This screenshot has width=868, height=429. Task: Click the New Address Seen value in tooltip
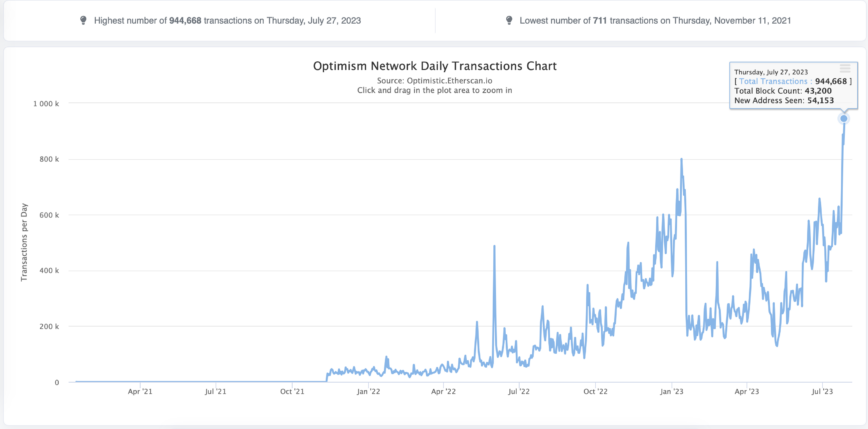coord(820,100)
